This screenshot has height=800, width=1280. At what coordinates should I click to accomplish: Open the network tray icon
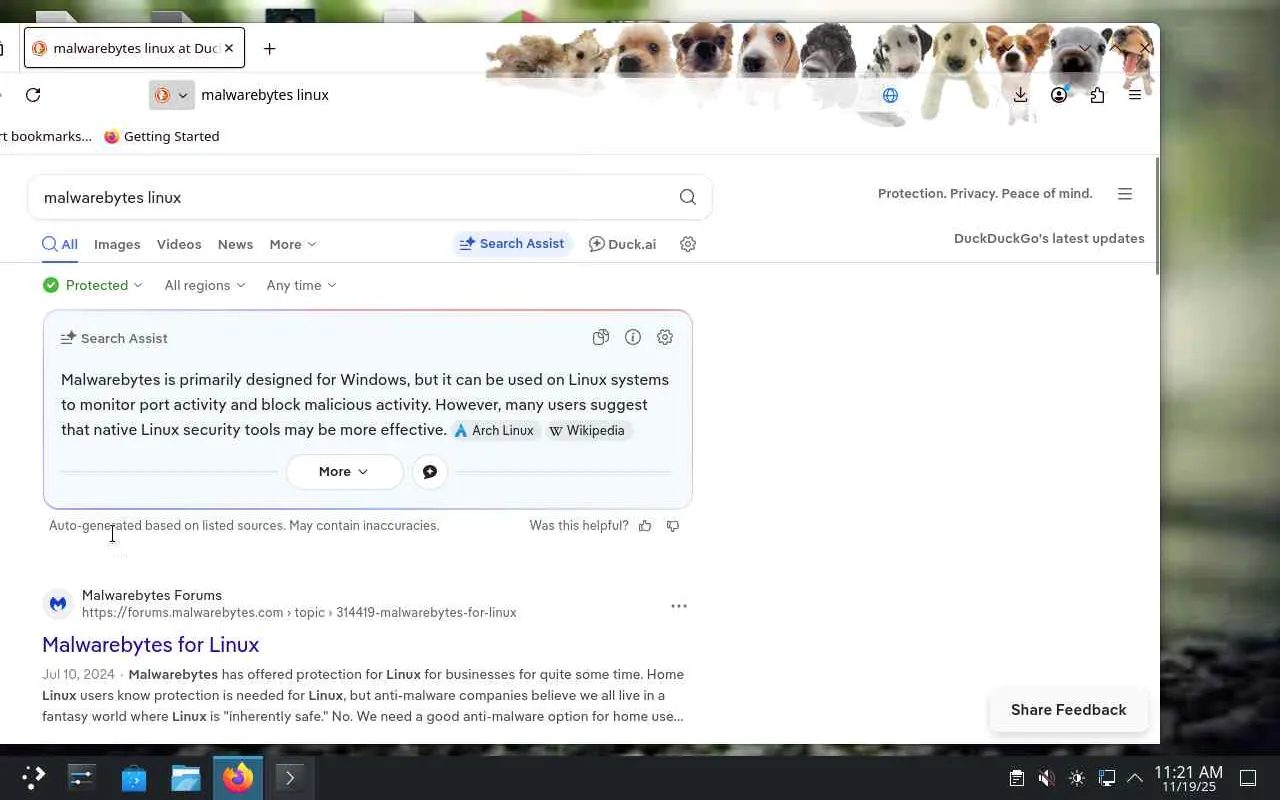(x=1106, y=778)
